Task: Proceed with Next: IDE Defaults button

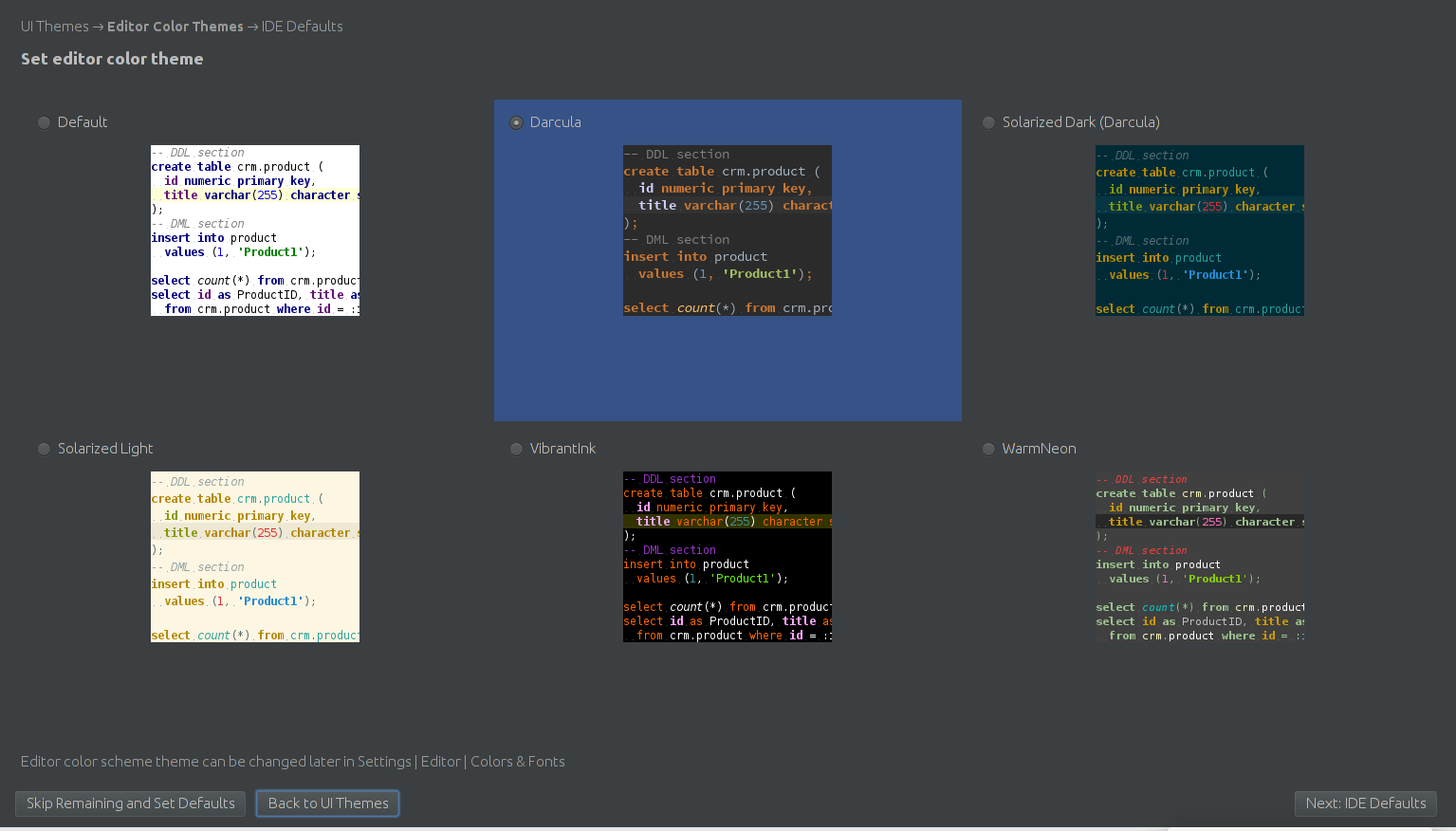Action: tap(1365, 803)
